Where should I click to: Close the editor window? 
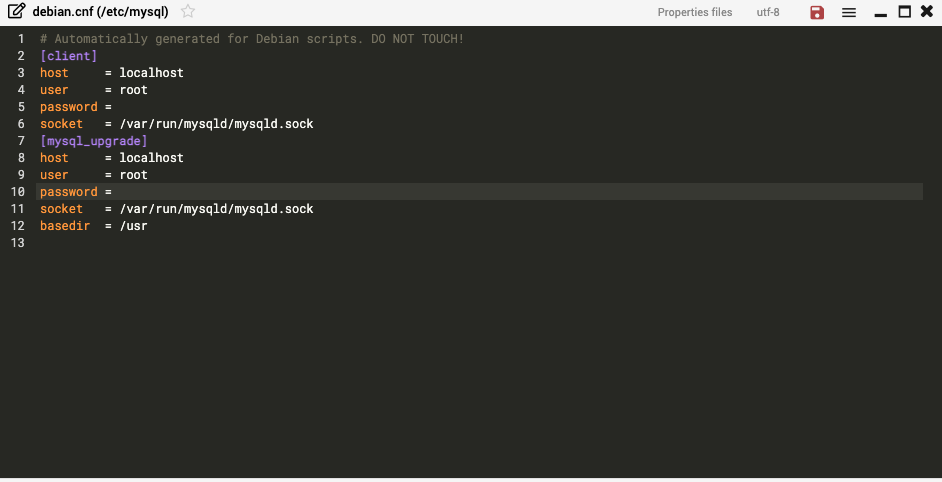coord(927,11)
